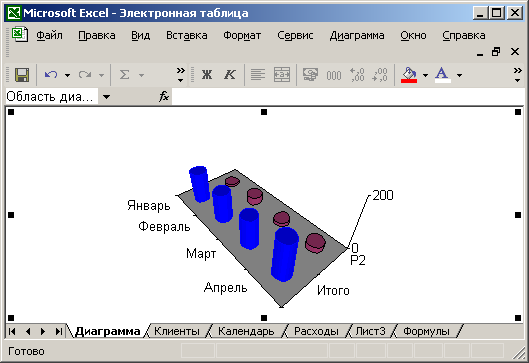Click inside the formula bar field

[347, 97]
